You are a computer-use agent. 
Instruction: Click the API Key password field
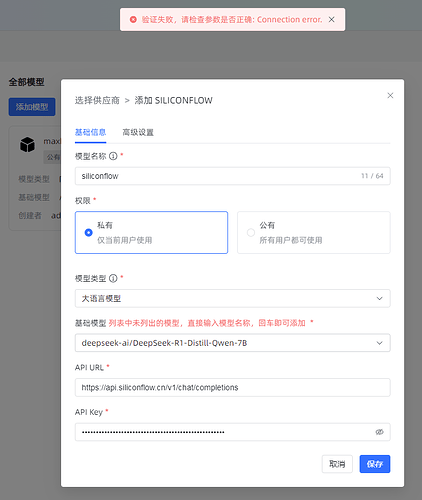point(233,432)
